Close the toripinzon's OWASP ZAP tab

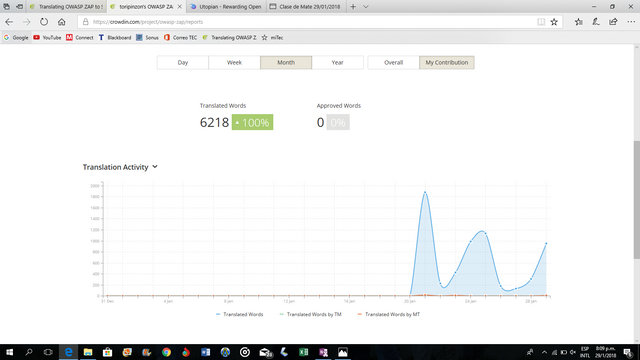180,7
